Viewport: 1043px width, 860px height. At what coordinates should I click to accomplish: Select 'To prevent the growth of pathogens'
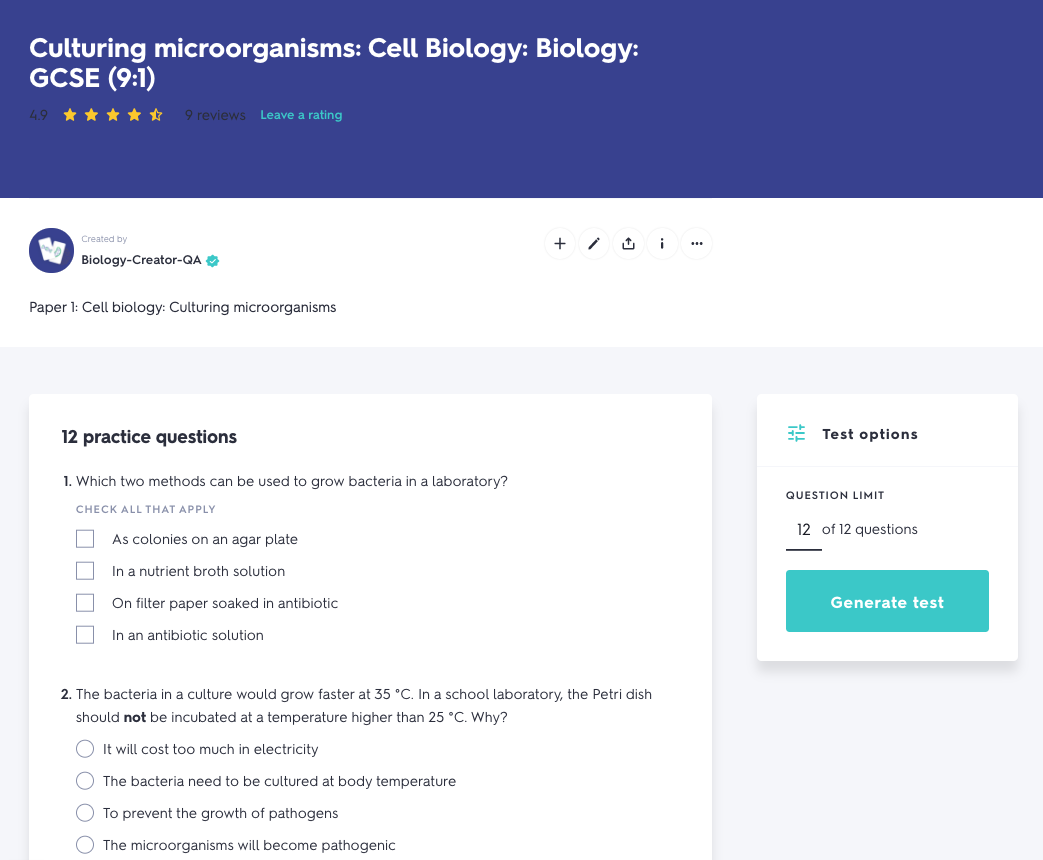(x=85, y=812)
